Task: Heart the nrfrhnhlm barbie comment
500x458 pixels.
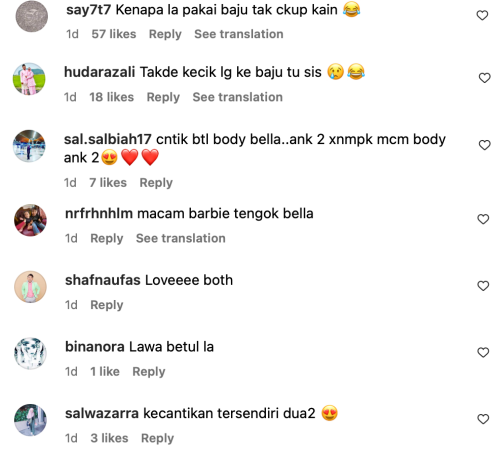Action: pos(483,219)
